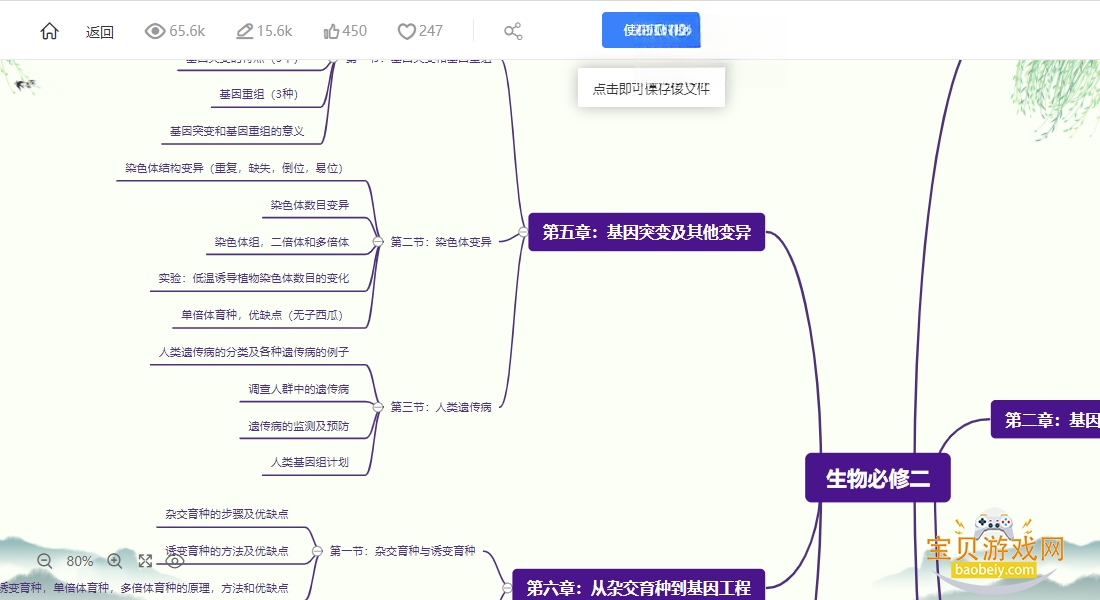
Task: Collapse the 第二节：染色体变异 node
Action: (x=377, y=241)
